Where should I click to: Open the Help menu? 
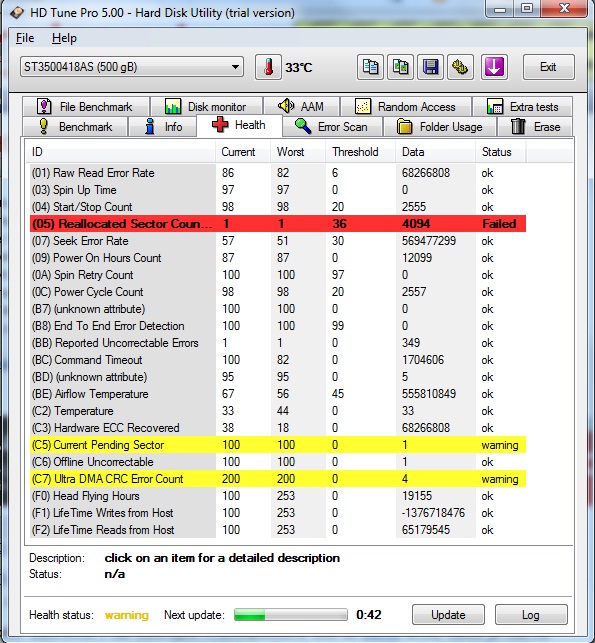tap(64, 38)
